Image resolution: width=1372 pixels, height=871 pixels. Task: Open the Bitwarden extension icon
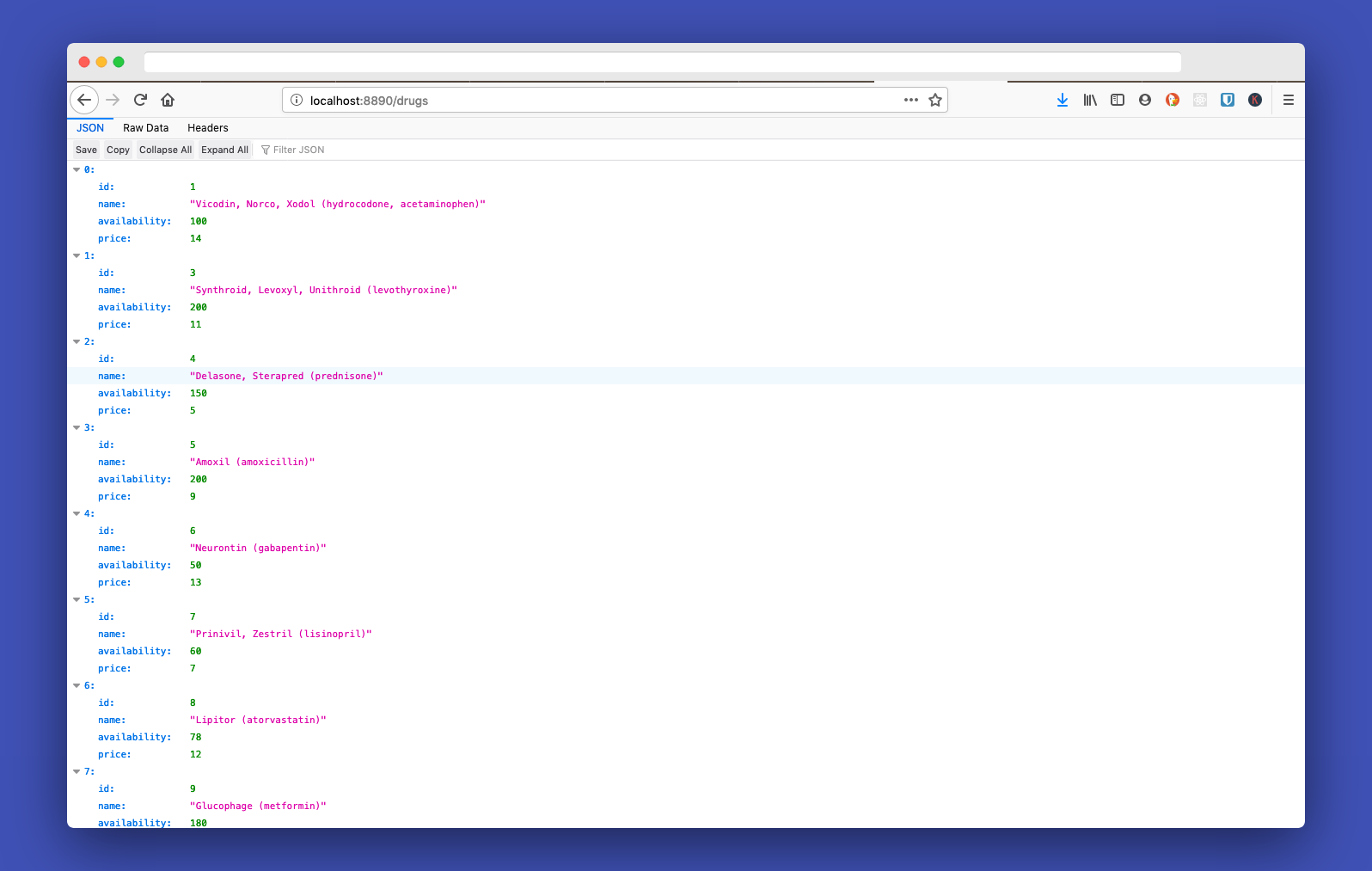(x=1228, y=100)
